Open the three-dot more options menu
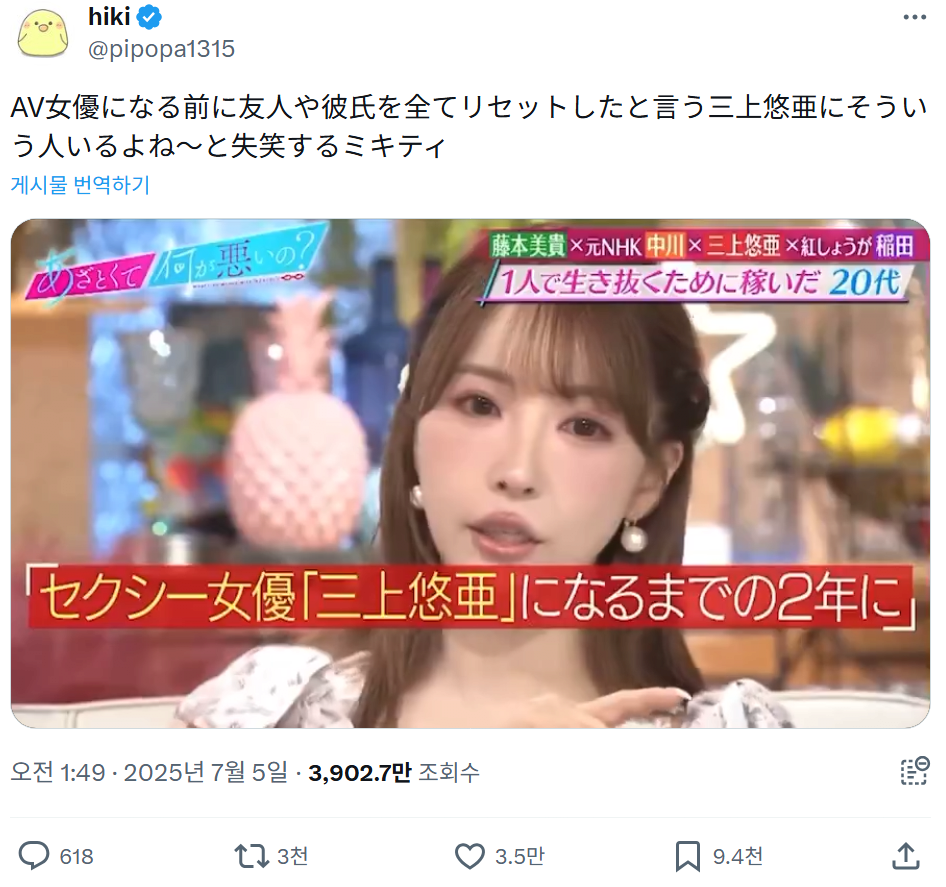The image size is (946, 887). point(914,17)
